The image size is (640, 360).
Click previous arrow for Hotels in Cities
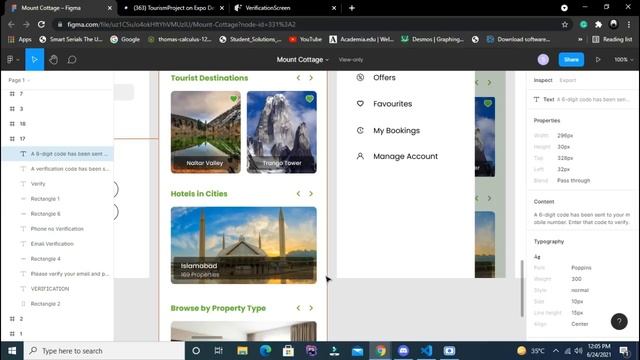(x=298, y=193)
